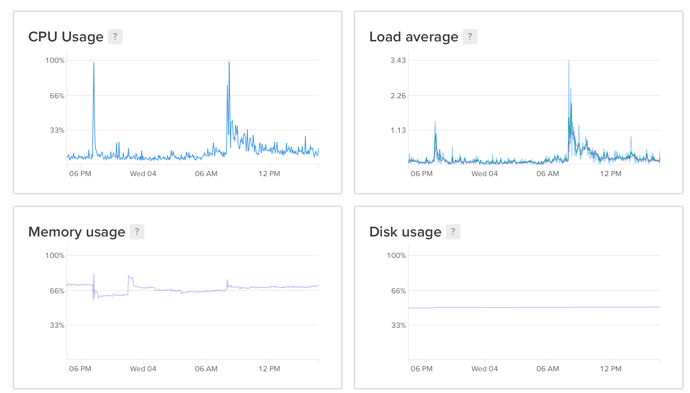Open the Memory usage help icon

137,231
